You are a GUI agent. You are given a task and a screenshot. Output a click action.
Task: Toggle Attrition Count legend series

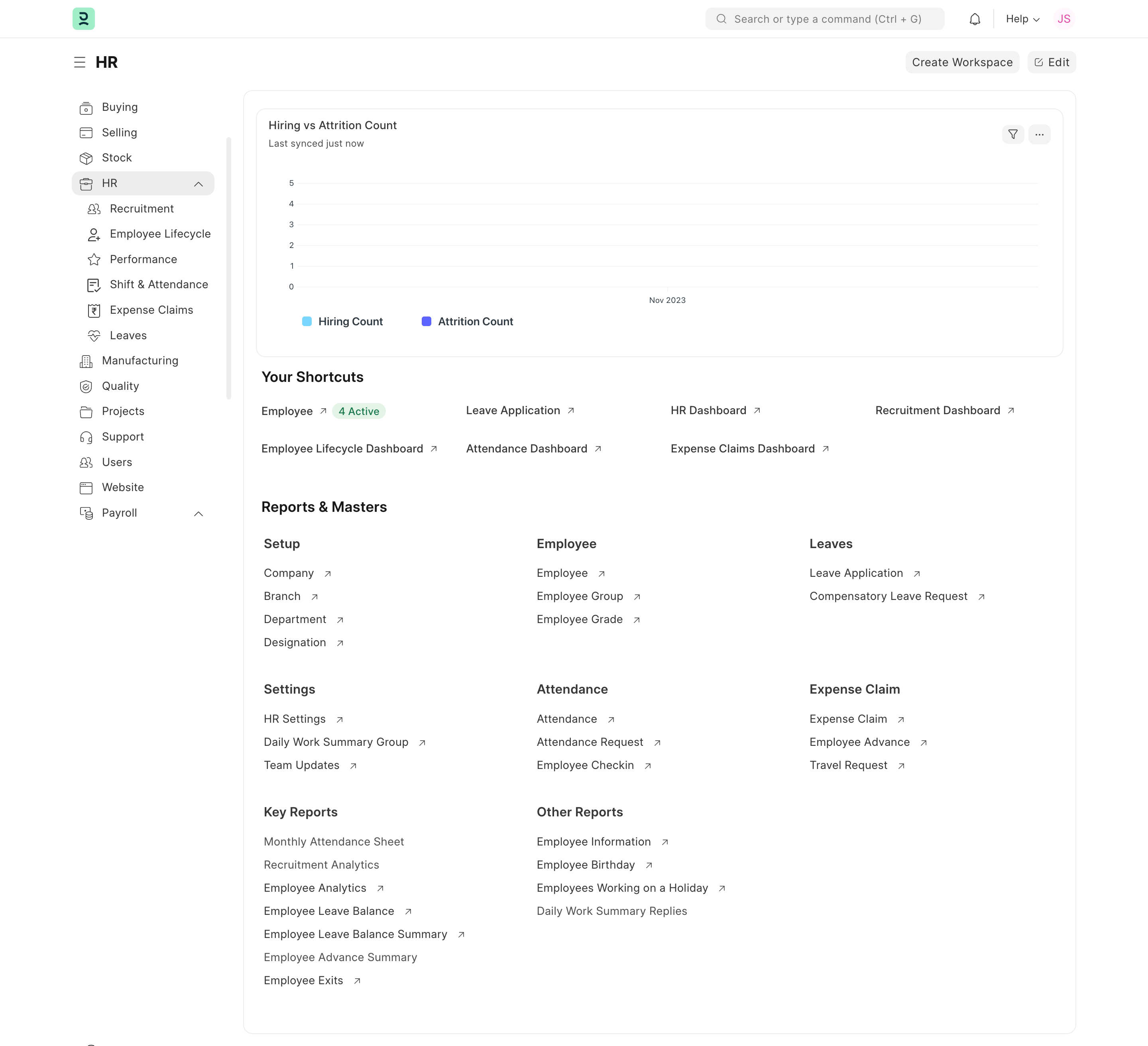pyautogui.click(x=475, y=321)
